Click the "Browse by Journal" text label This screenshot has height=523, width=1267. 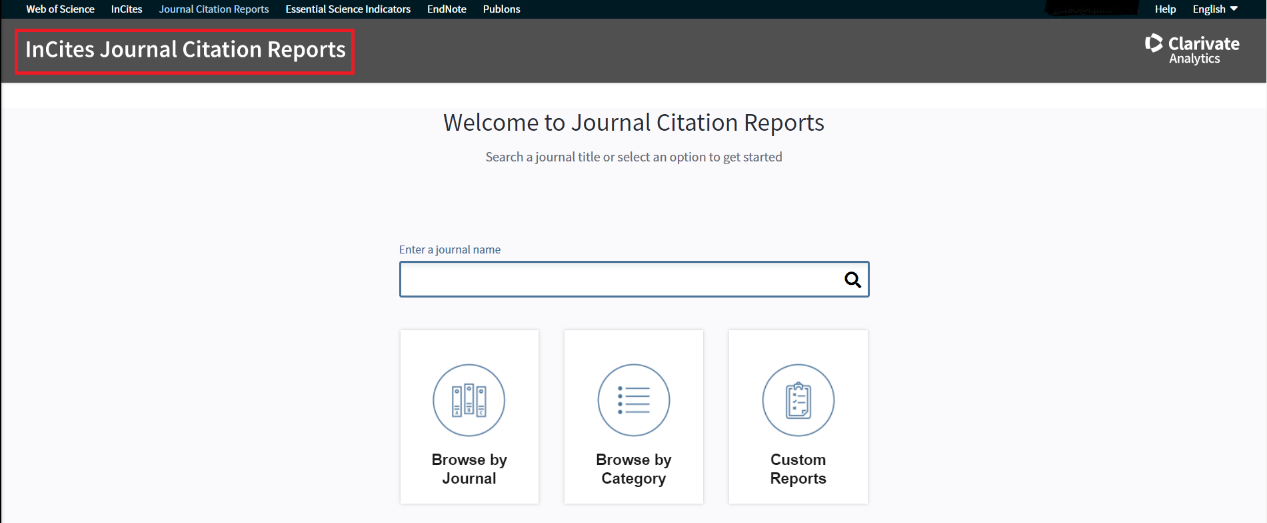coord(469,469)
